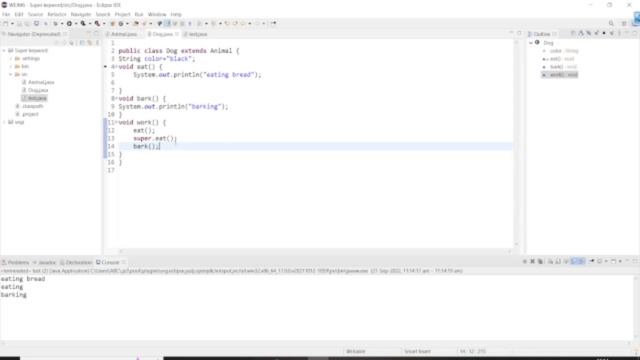Open the dropdown beside the New file icon

coord(12,24)
